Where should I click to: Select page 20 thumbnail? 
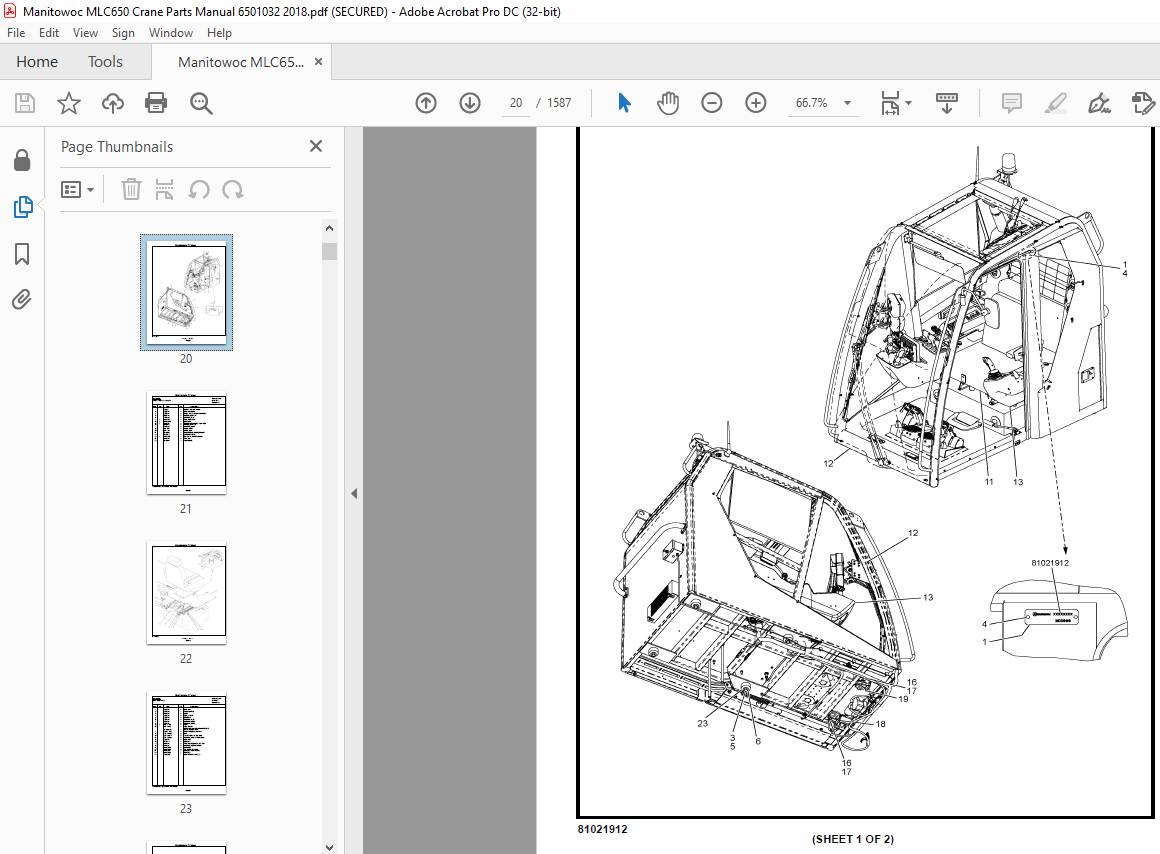[186, 292]
